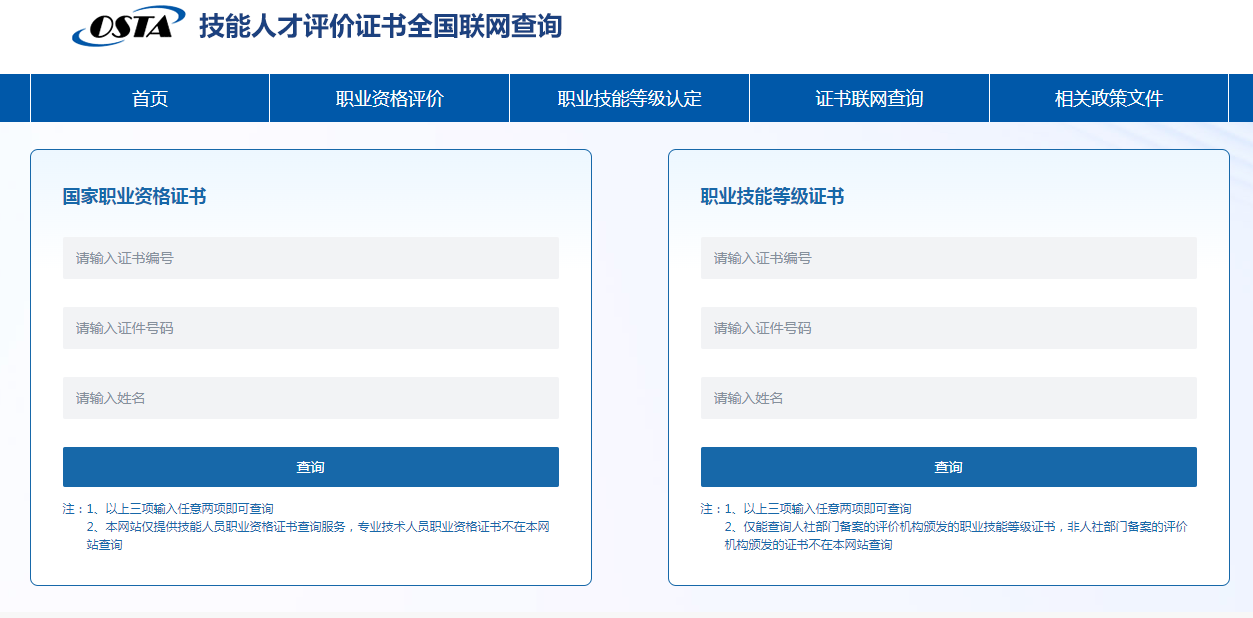This screenshot has width=1253, height=618.
Task: Focus ID number field under 国家职业资格证书
Action: 310,328
